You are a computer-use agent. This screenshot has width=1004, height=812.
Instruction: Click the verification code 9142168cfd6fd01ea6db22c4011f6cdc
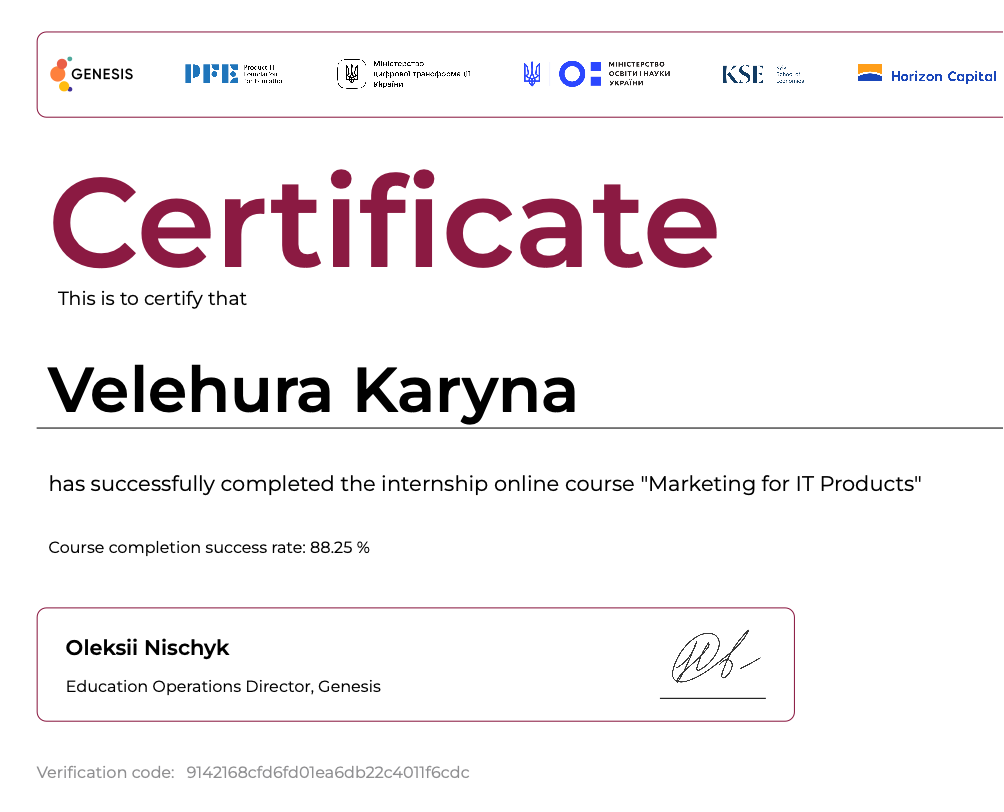[328, 772]
